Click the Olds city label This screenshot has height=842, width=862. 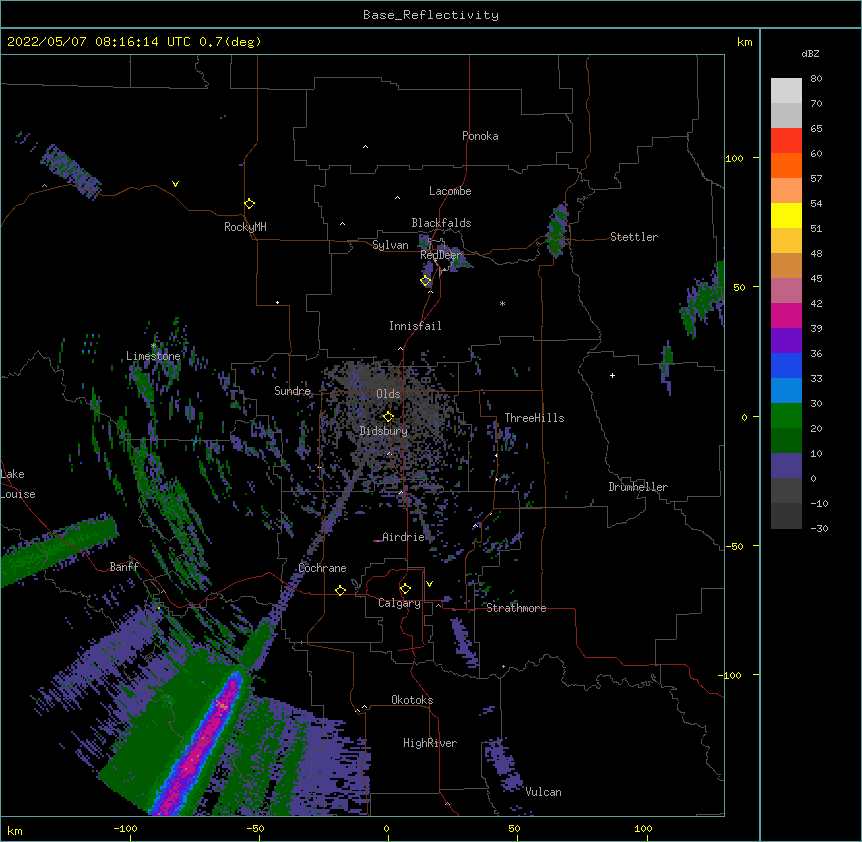388,394
